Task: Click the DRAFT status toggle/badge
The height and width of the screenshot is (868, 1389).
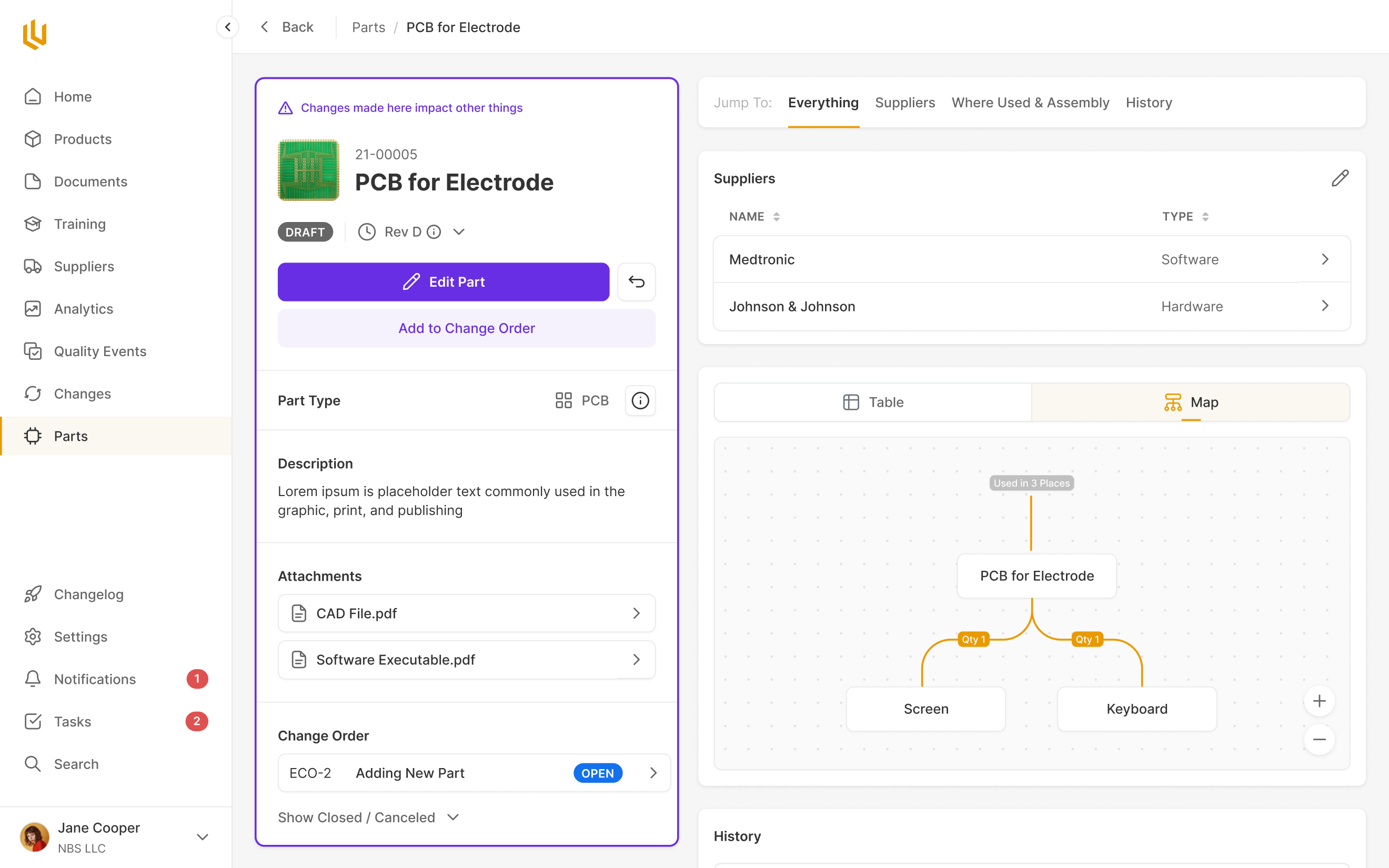Action: [305, 232]
